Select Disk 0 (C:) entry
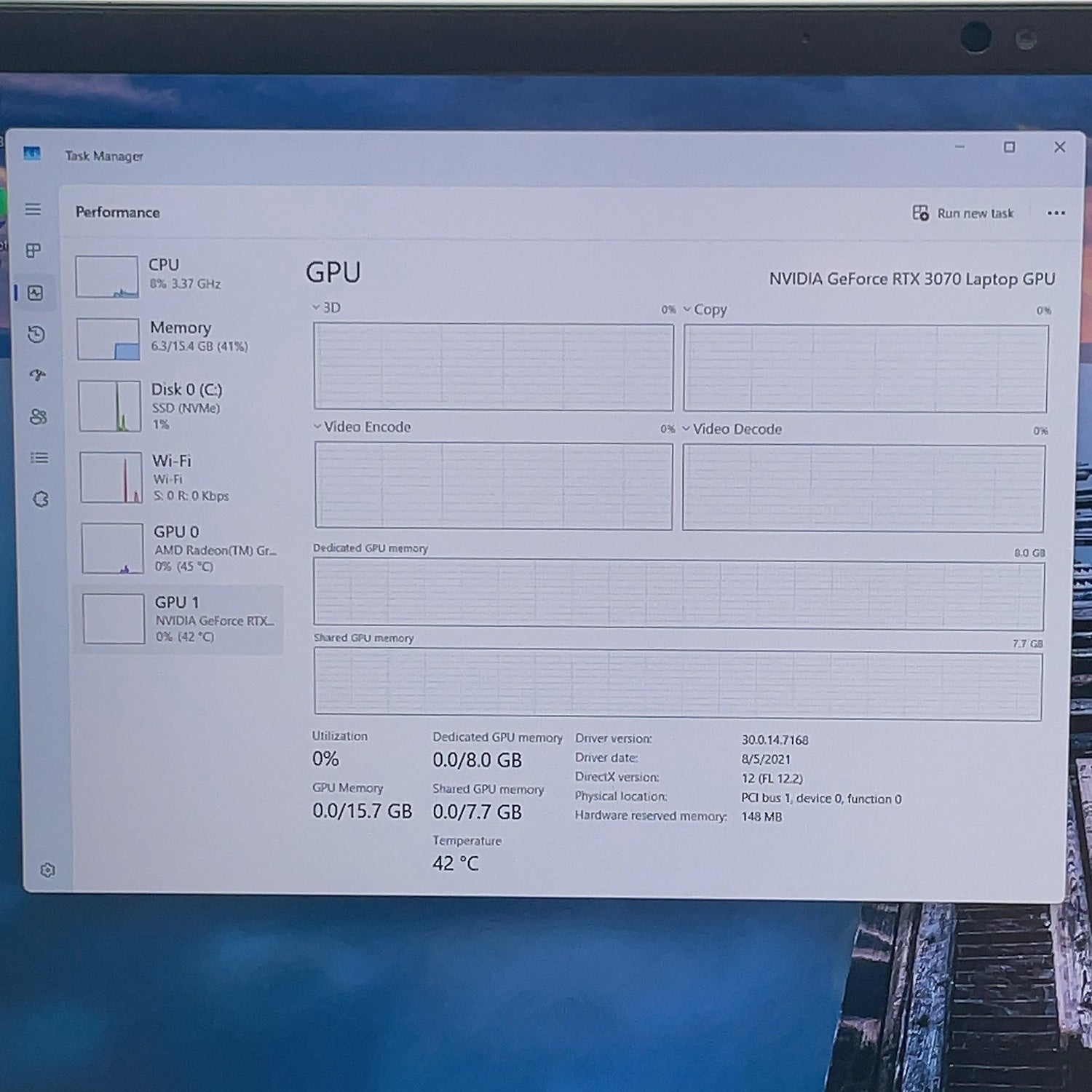The width and height of the screenshot is (1092, 1092). click(x=180, y=405)
